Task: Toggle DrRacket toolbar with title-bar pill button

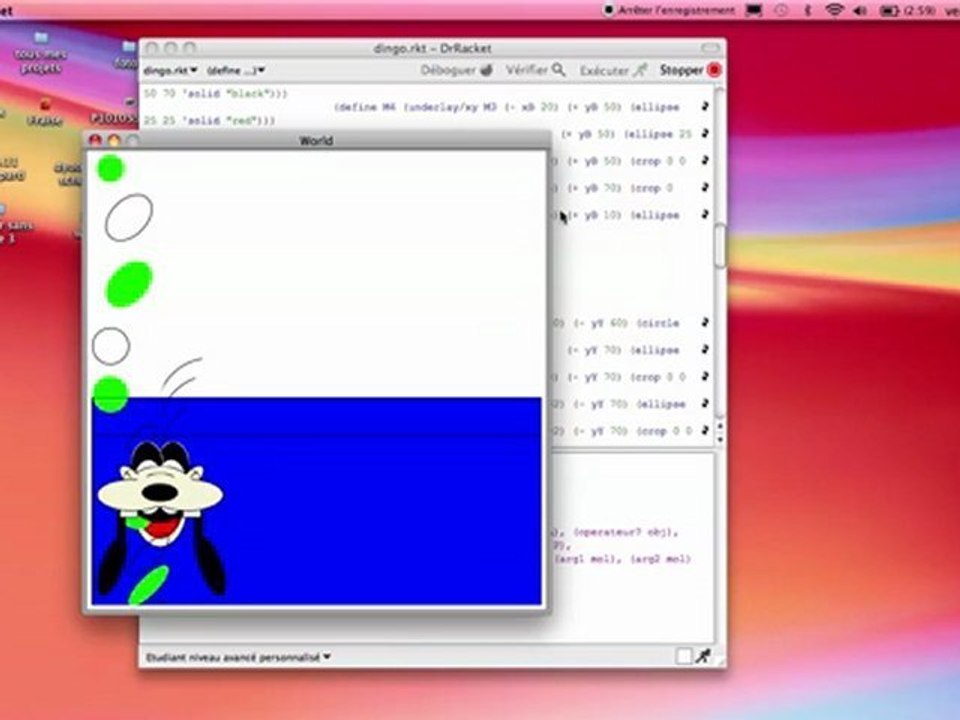Action: coord(710,48)
